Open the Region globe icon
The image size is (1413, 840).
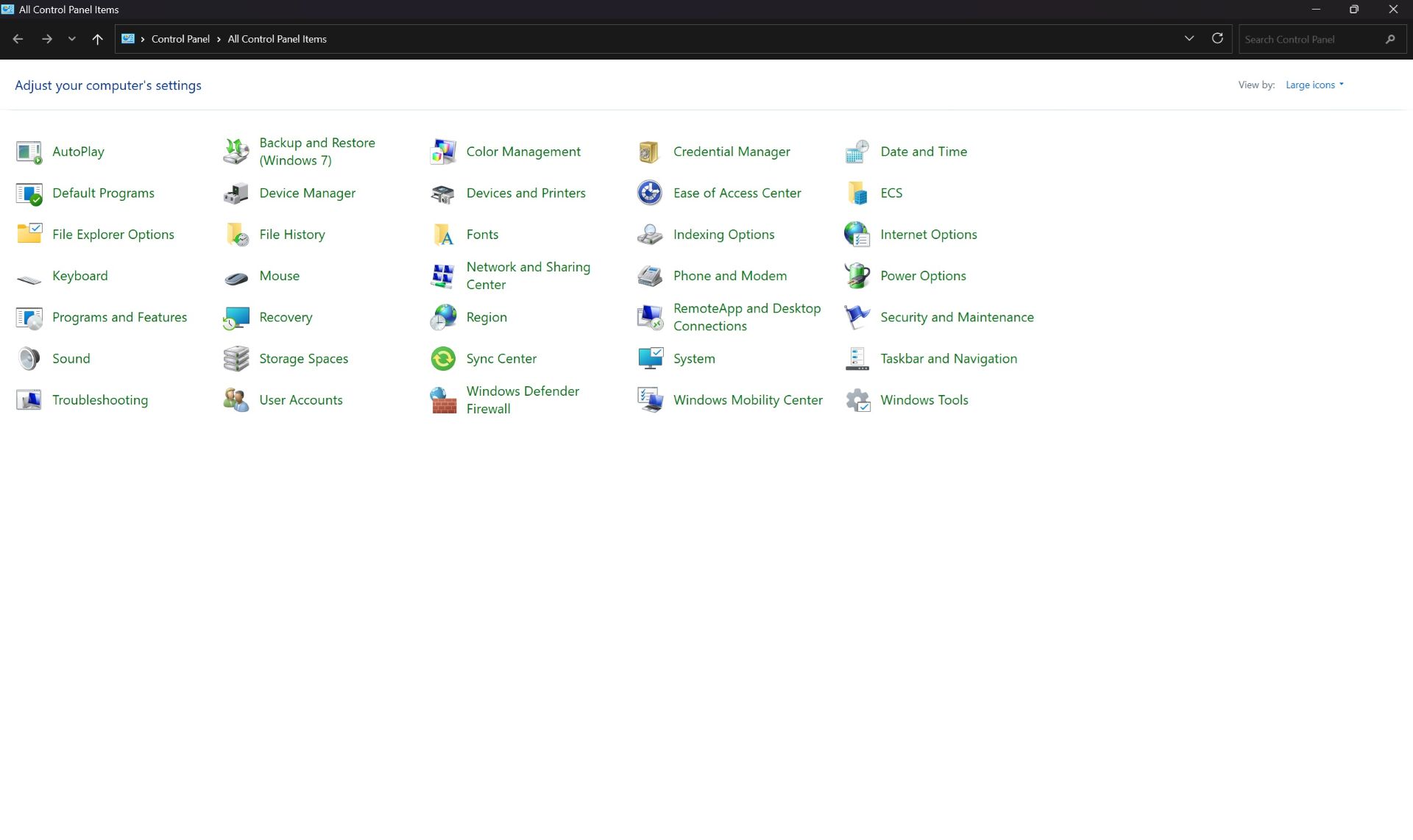[443, 318]
